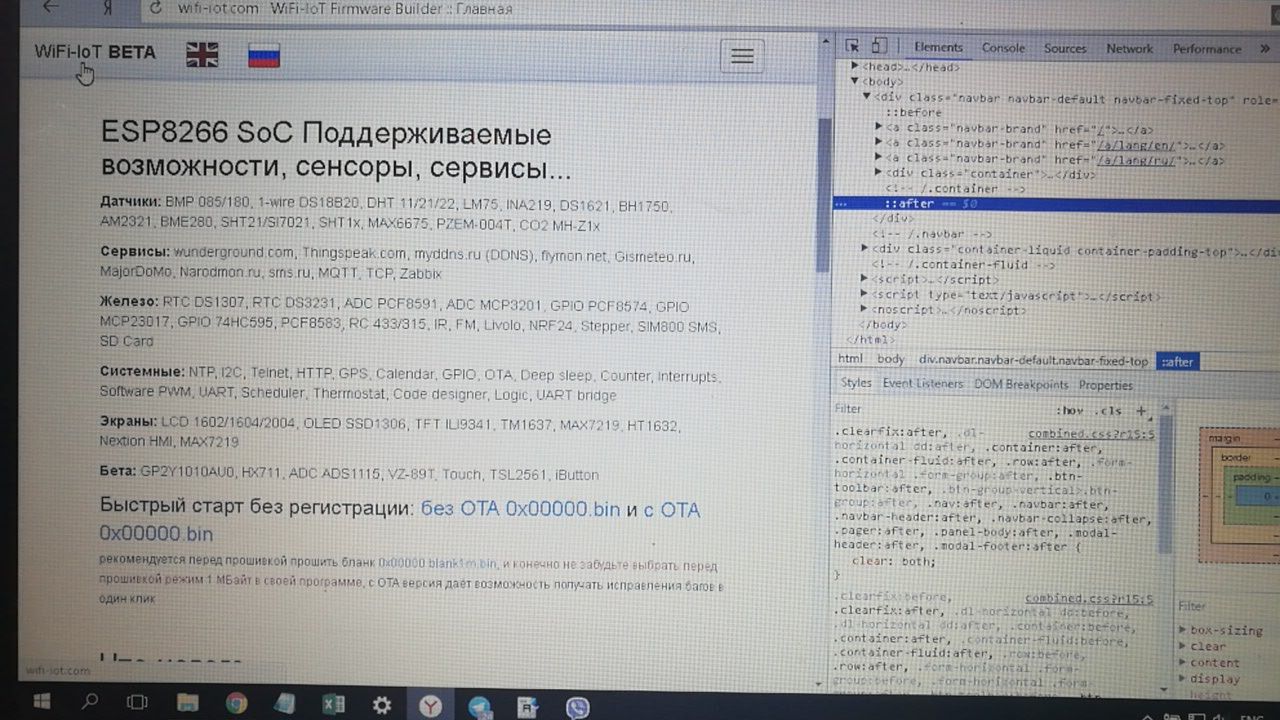Open the Event Listeners pane tab

click(923, 384)
